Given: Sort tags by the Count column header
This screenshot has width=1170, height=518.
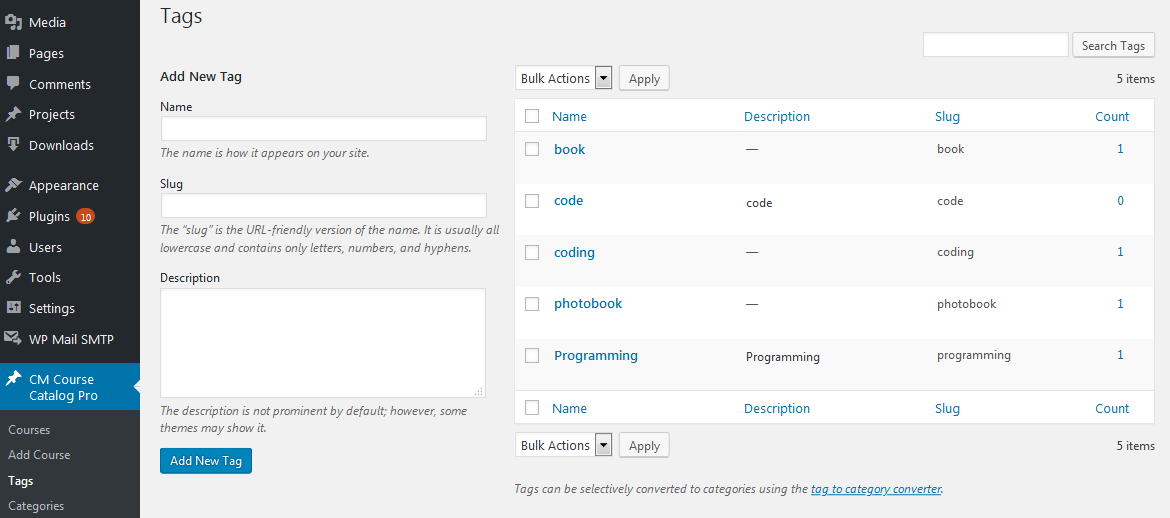Looking at the screenshot, I should click(x=1111, y=116).
